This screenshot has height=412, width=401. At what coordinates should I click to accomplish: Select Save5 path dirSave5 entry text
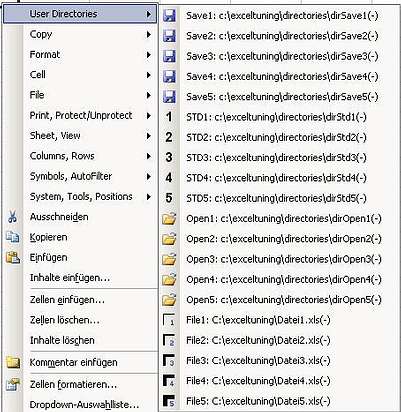(282, 97)
